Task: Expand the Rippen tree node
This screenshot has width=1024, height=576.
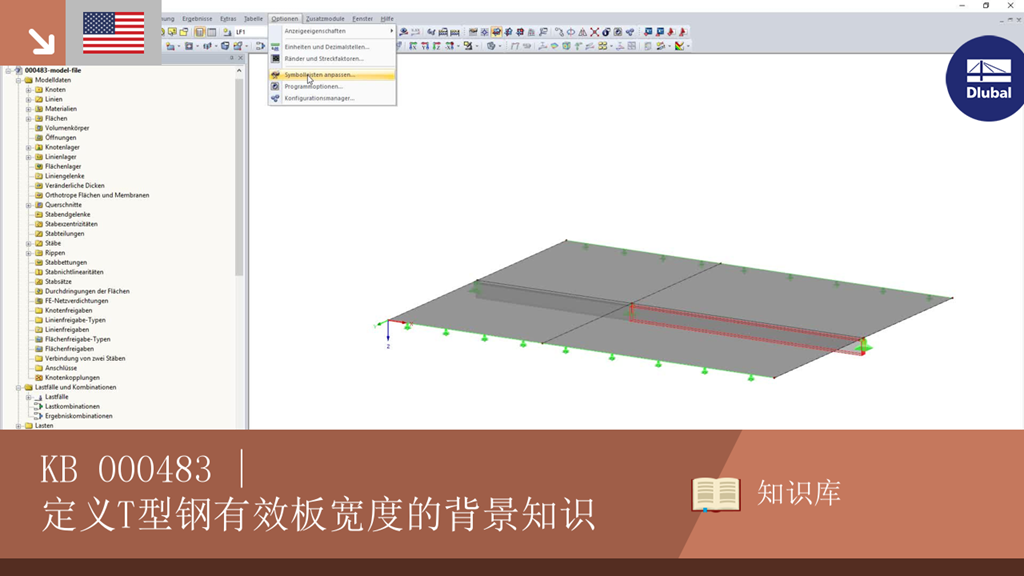Action: point(29,253)
